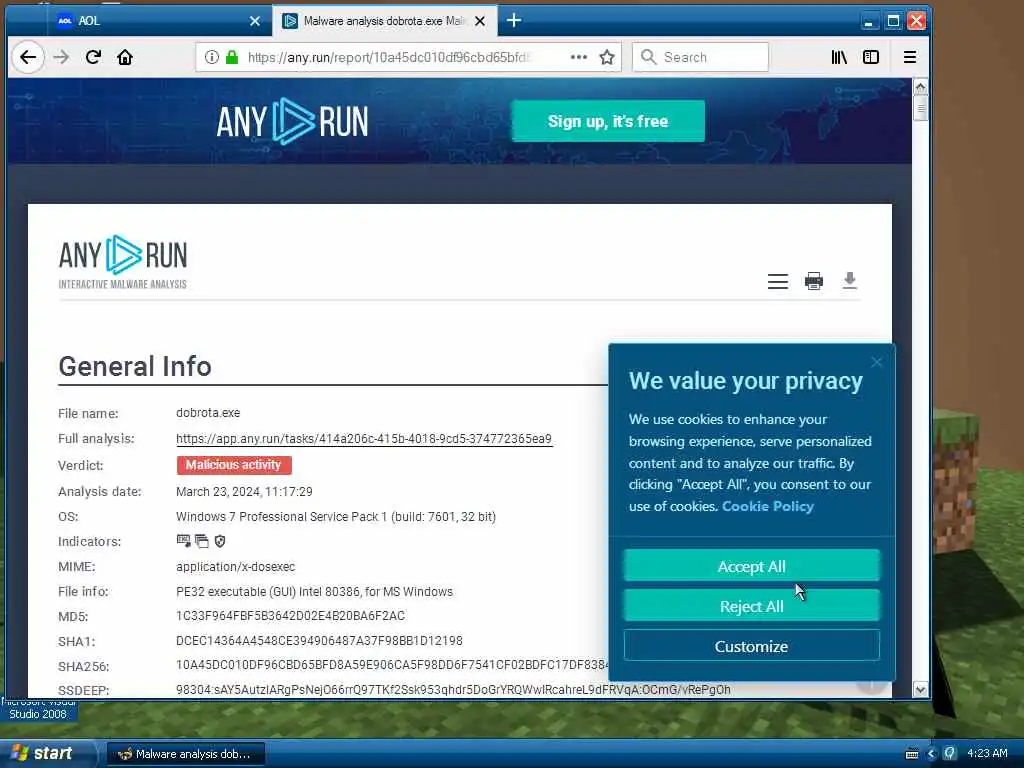The height and width of the screenshot is (768, 1024).
Task: Click the 4:23 AM taskbar clock
Action: click(x=987, y=754)
